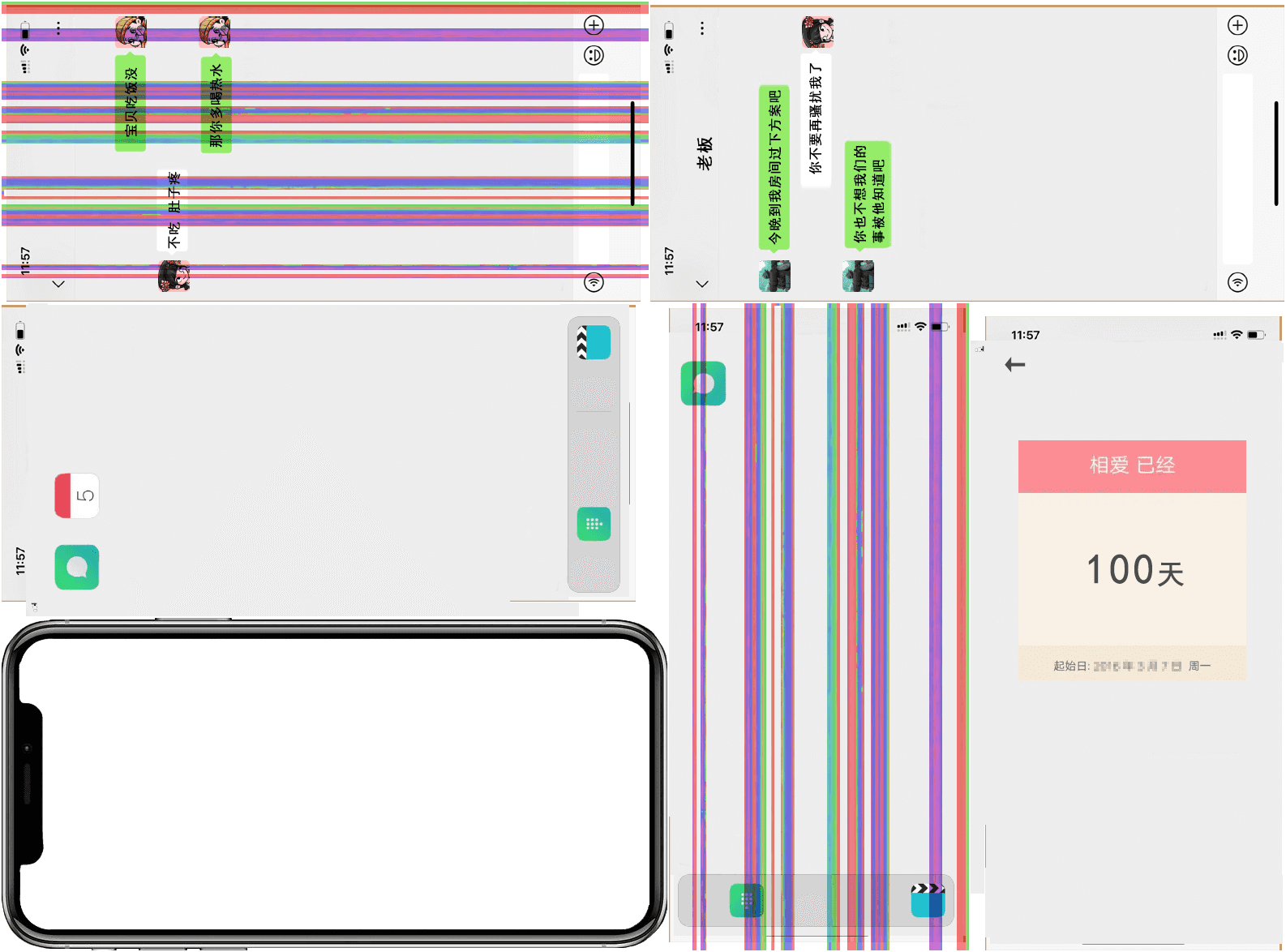This screenshot has width=1286, height=952.
Task: Select the message bubble 你不要再骚扰我了
Action: click(x=816, y=120)
